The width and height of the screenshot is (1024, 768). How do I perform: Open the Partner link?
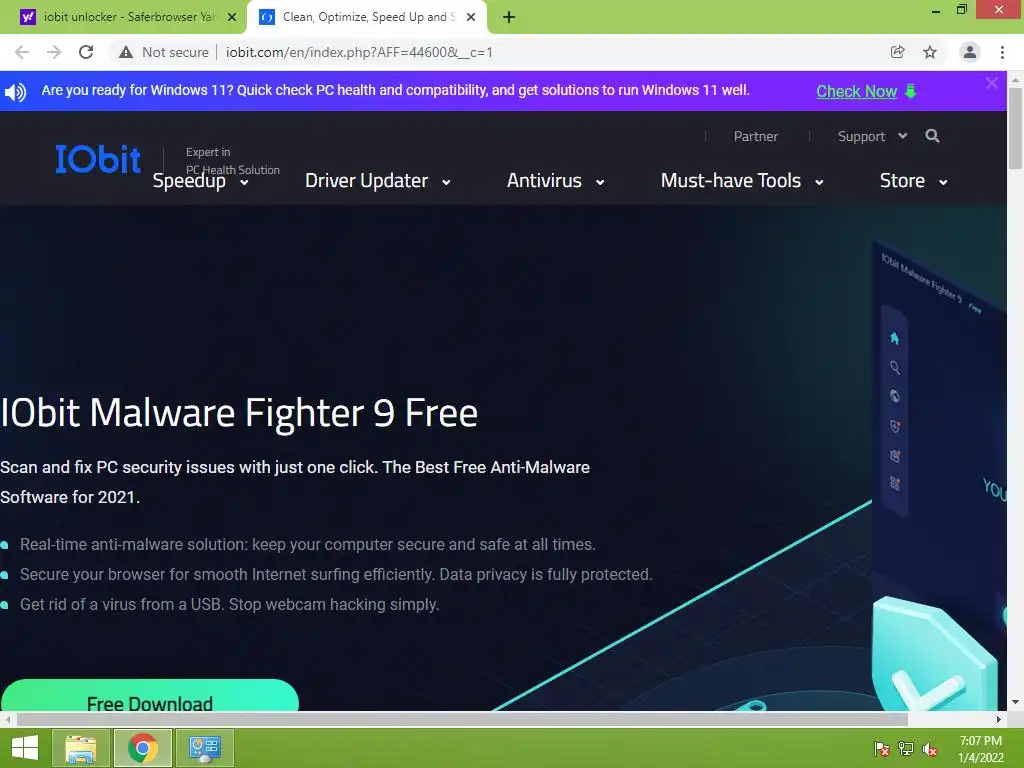756,136
